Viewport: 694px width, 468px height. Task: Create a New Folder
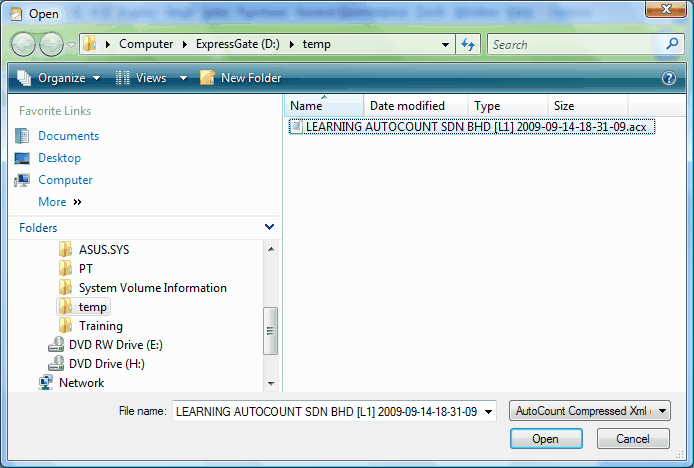[x=240, y=78]
